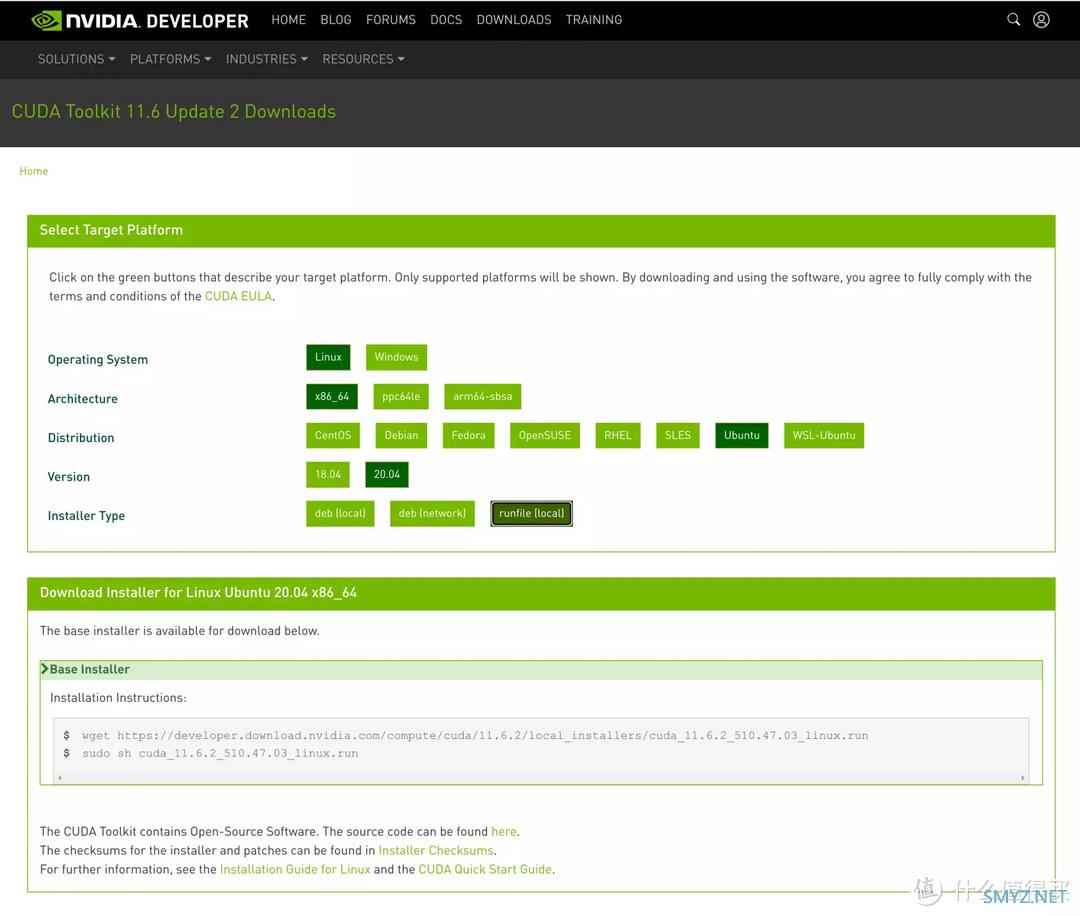Expand the RESOURCES dropdown menu

[363, 59]
